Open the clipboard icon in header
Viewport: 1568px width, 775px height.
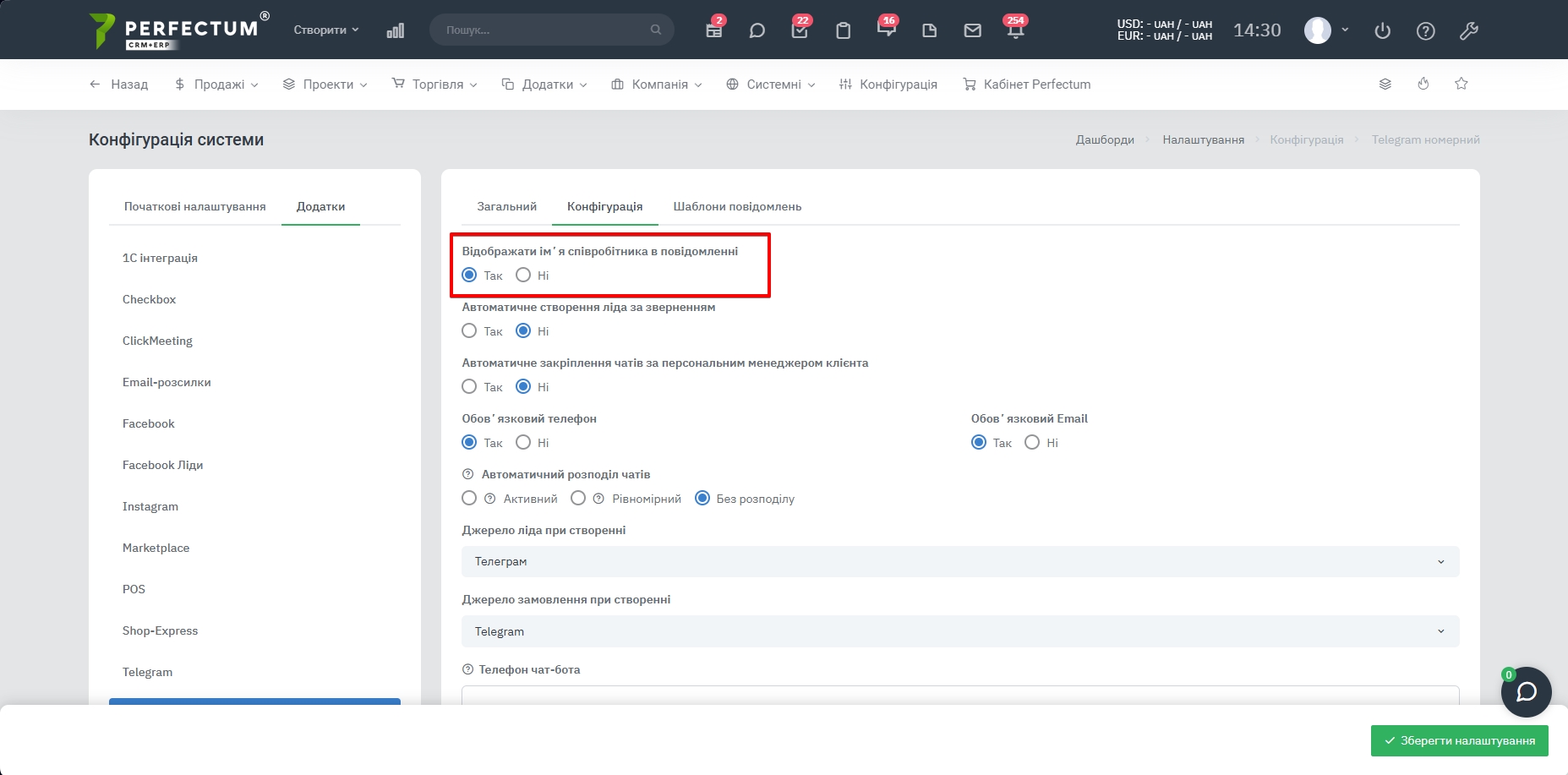(844, 30)
